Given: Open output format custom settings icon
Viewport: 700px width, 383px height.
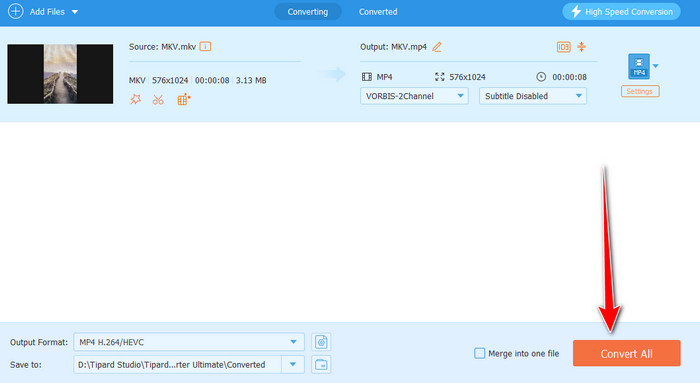Looking at the screenshot, I should pyautogui.click(x=321, y=342).
